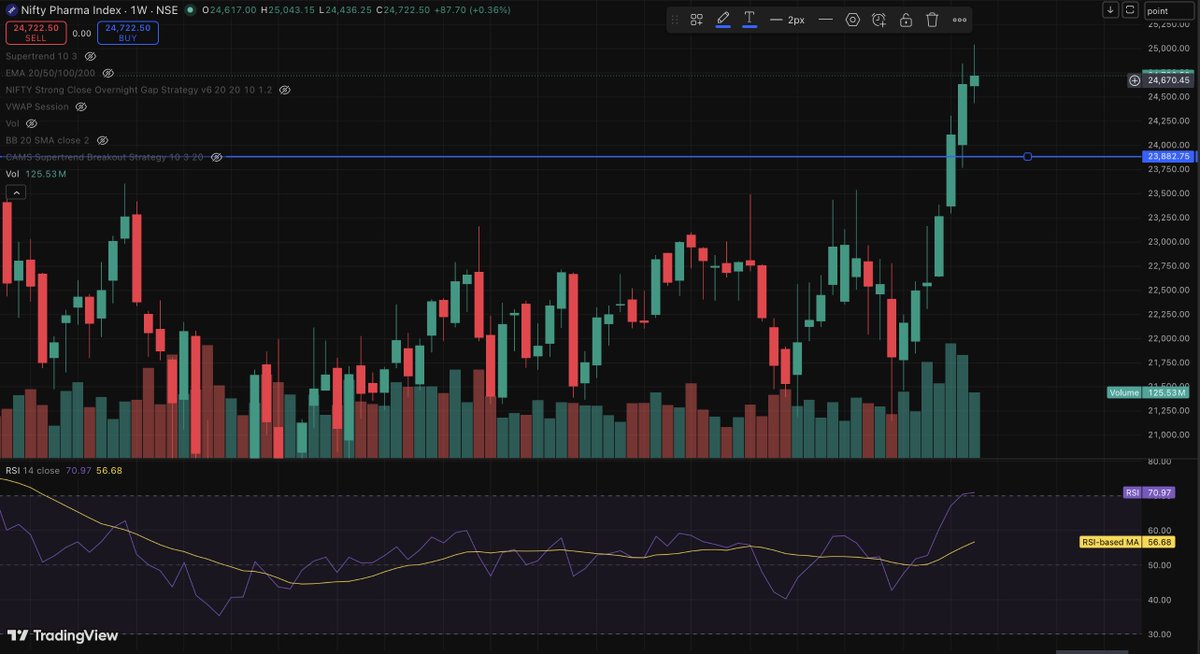Click the RSI 14 close legend title
The image size is (1200, 654).
pyautogui.click(x=32, y=470)
